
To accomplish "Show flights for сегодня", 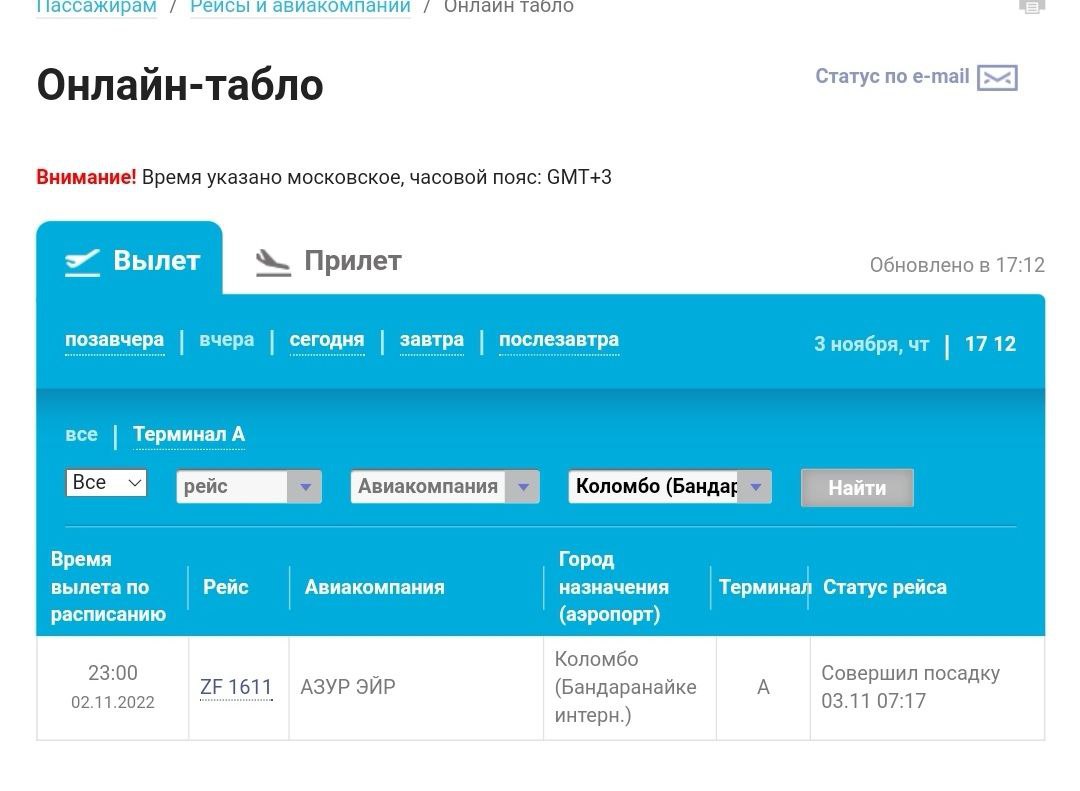I will point(327,340).
